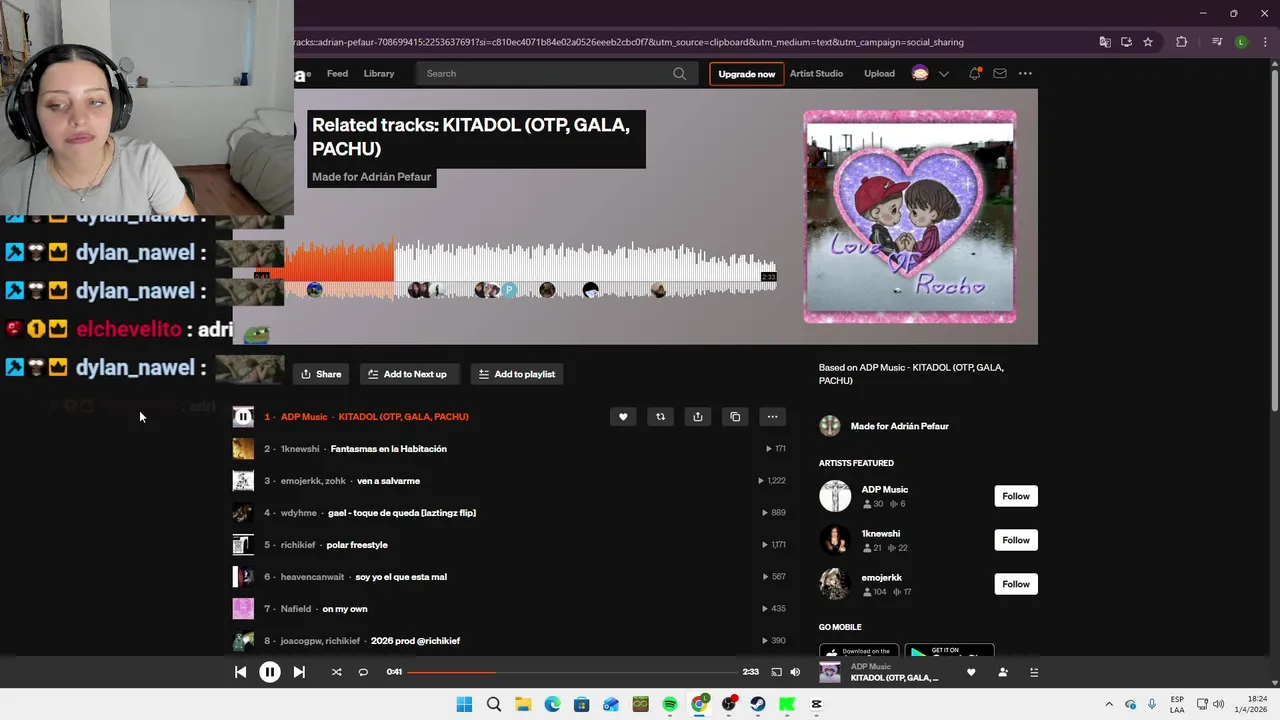Open ADP Music artist profile in sidebar
This screenshot has width=1280, height=720.
(x=884, y=490)
